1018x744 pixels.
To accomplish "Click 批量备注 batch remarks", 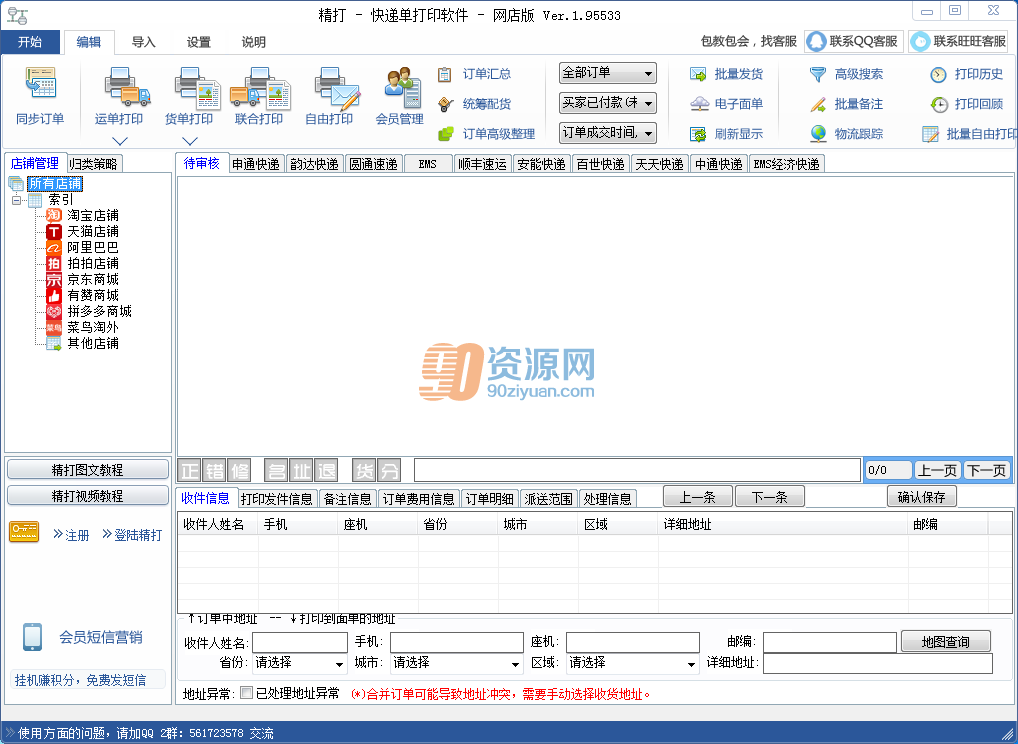I will point(846,104).
